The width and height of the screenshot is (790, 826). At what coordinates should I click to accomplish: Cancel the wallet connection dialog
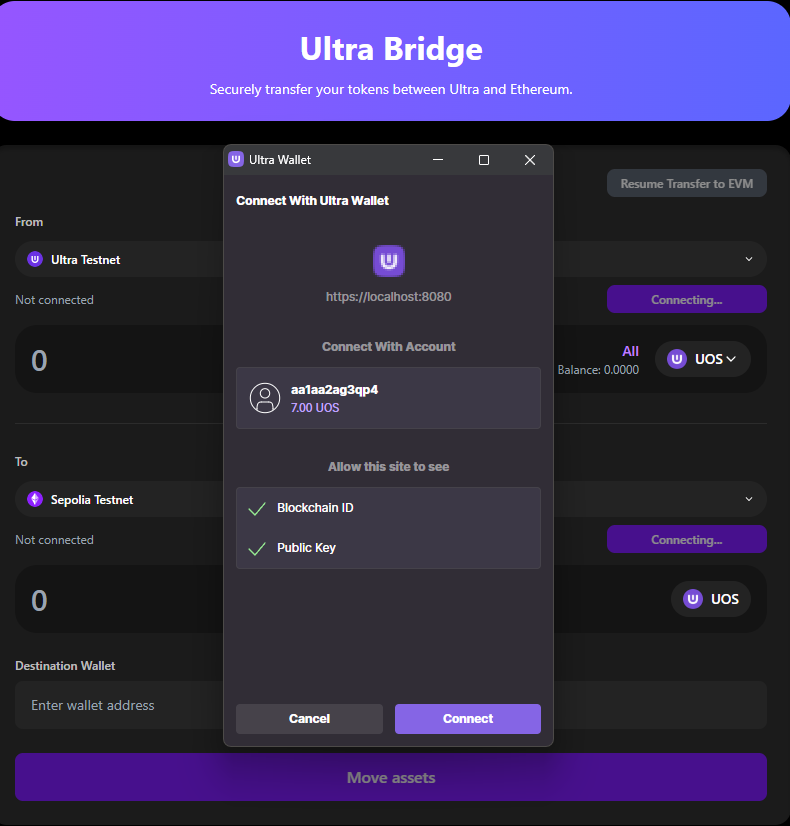tap(309, 718)
